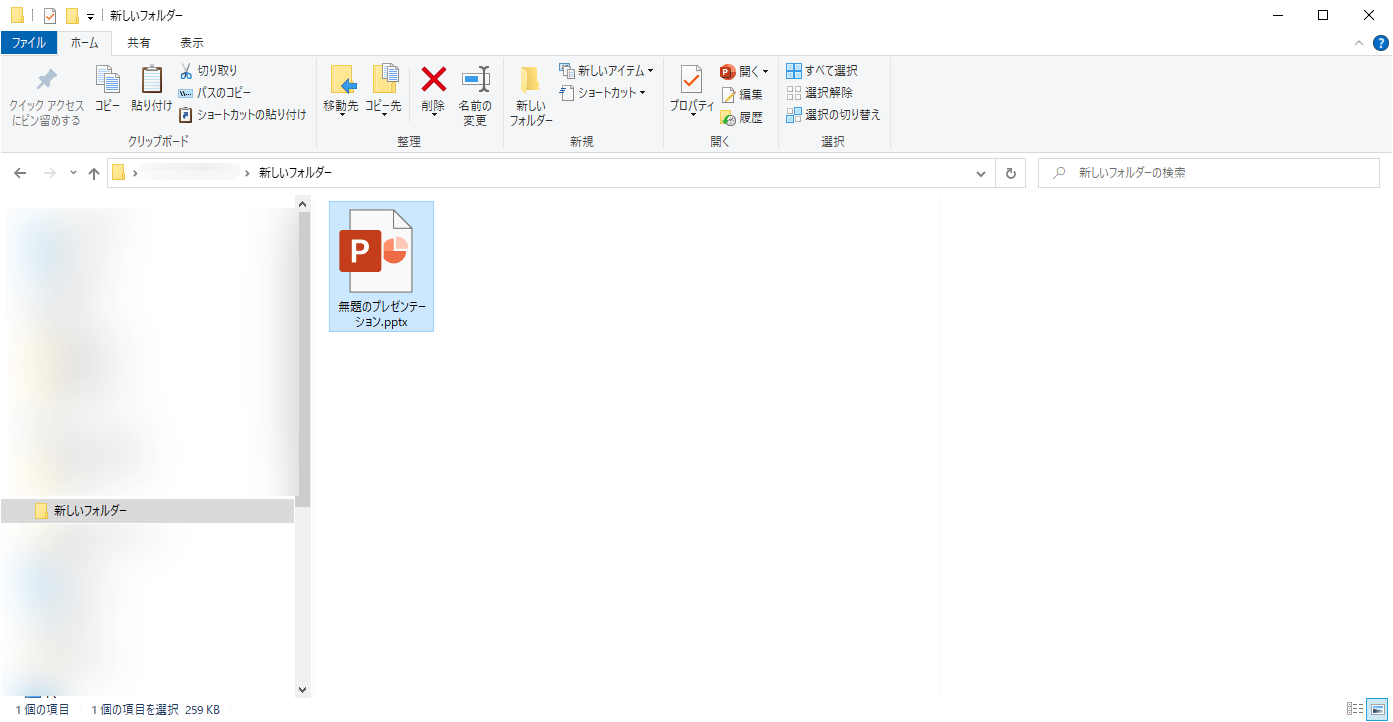Expand the New item (新しいアイテム) dropdown
The height and width of the screenshot is (722, 1393).
pos(650,71)
